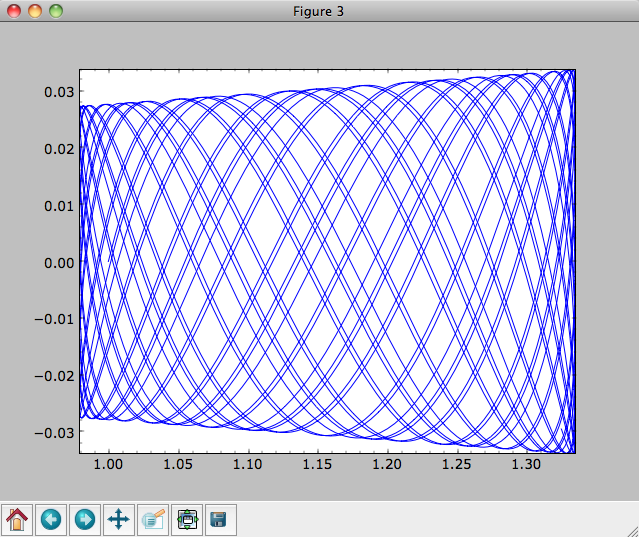Click the 1.10 x-axis label
Viewport: 639px width, 537px height.
click(248, 464)
